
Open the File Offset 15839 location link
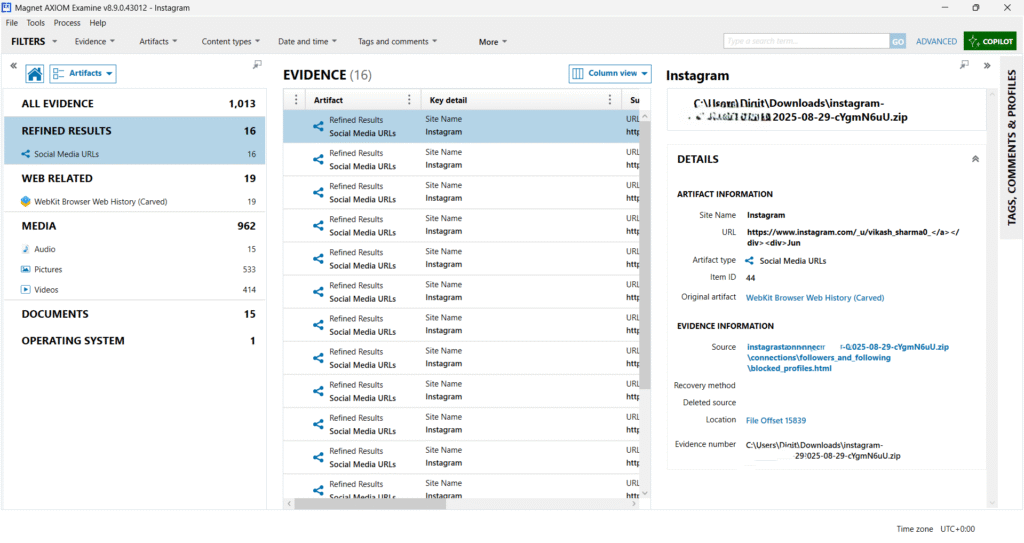[776, 420]
